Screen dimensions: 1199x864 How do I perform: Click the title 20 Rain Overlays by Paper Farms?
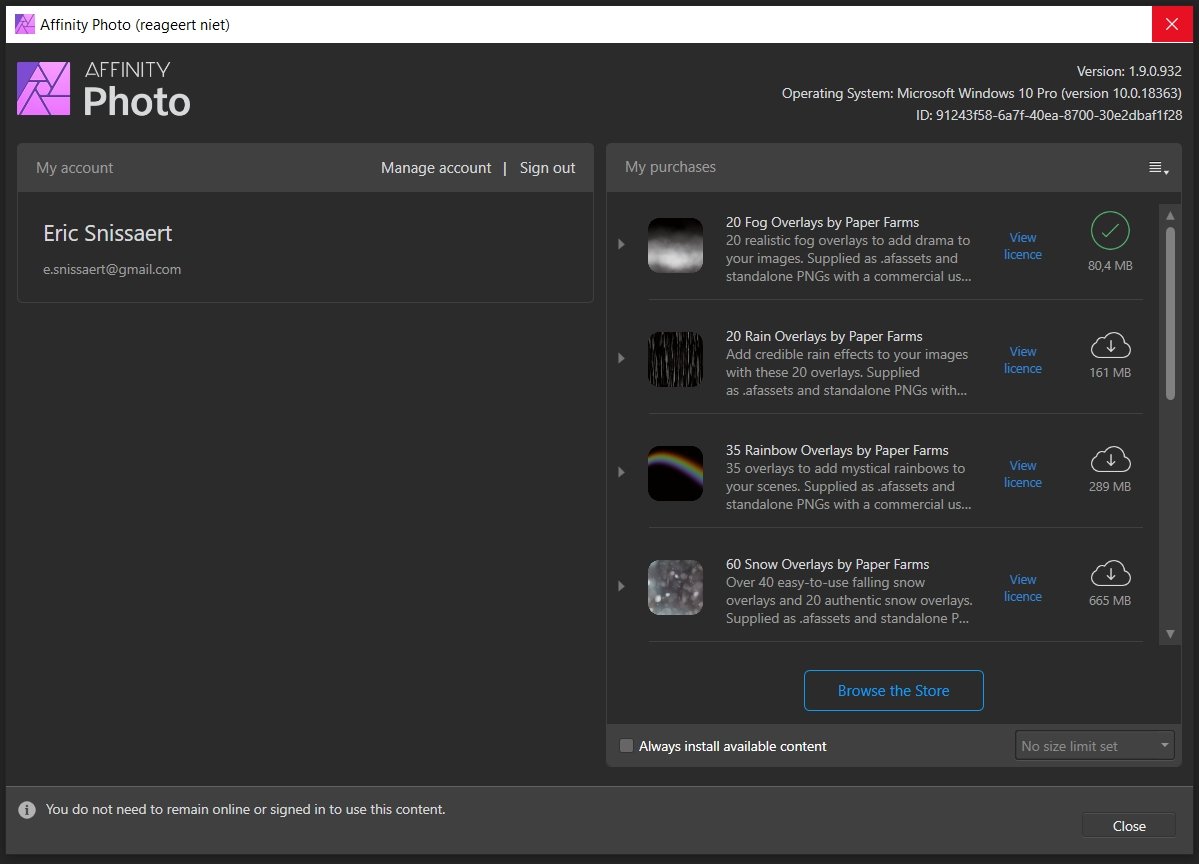[x=824, y=336]
